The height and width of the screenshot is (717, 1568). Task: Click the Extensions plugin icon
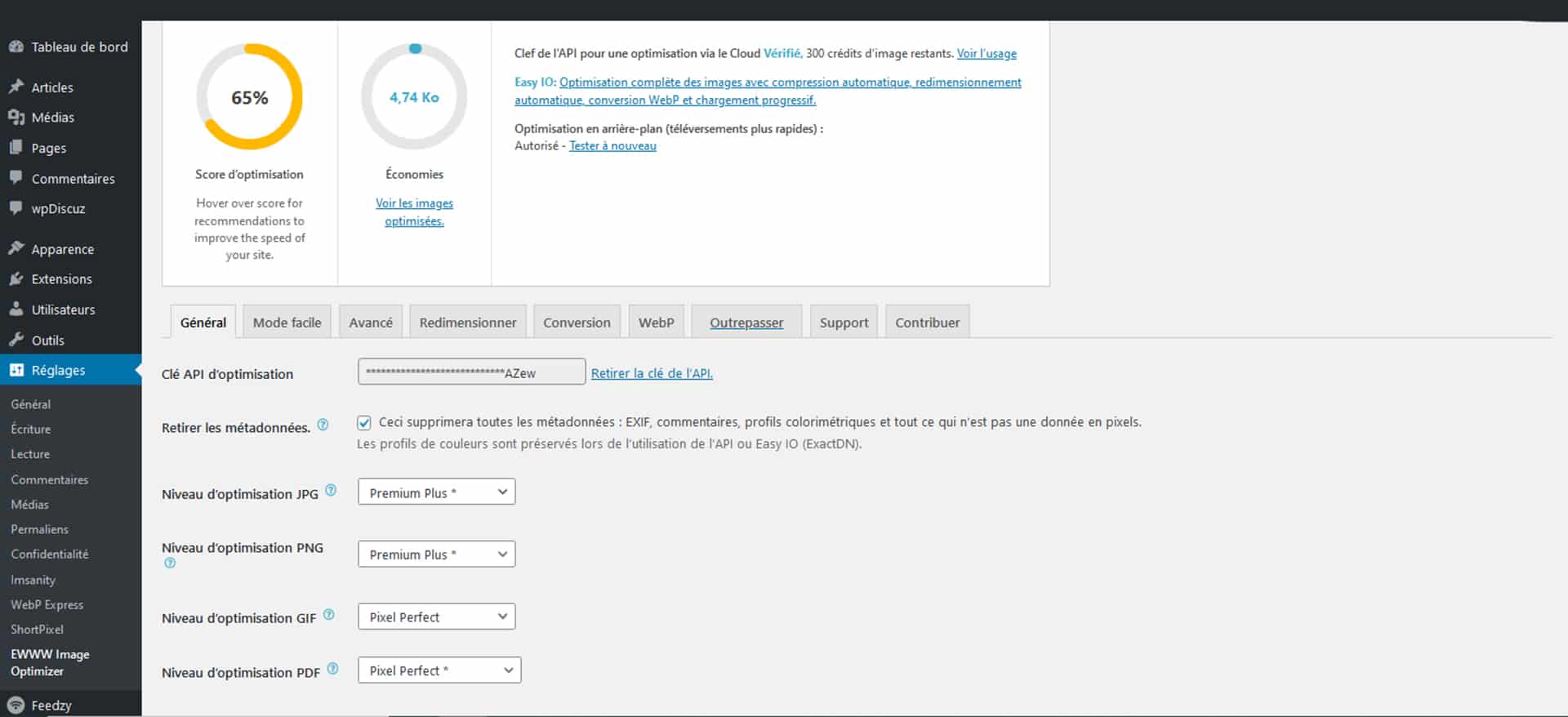click(x=16, y=279)
